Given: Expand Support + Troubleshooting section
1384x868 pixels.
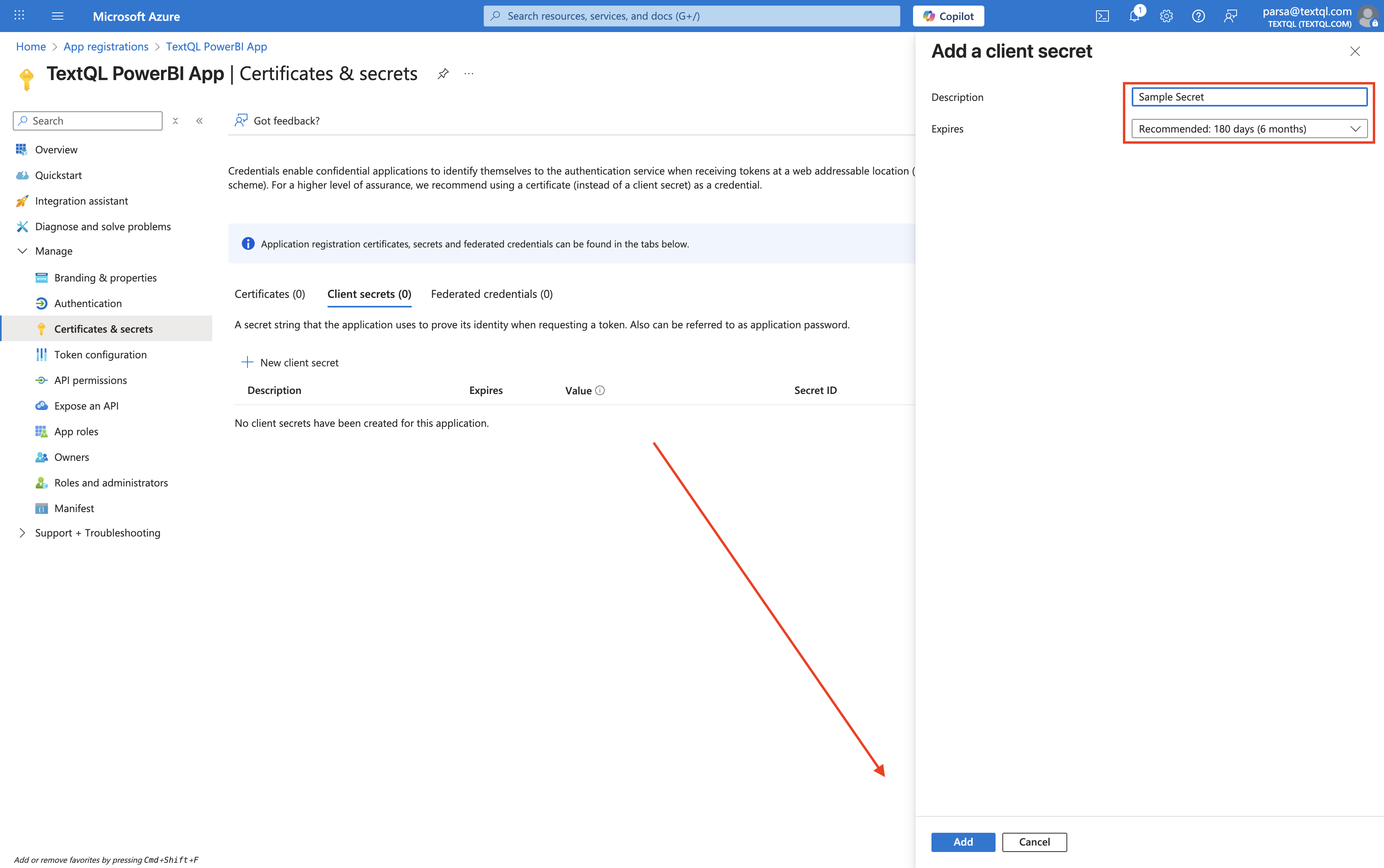Looking at the screenshot, I should click(x=22, y=533).
